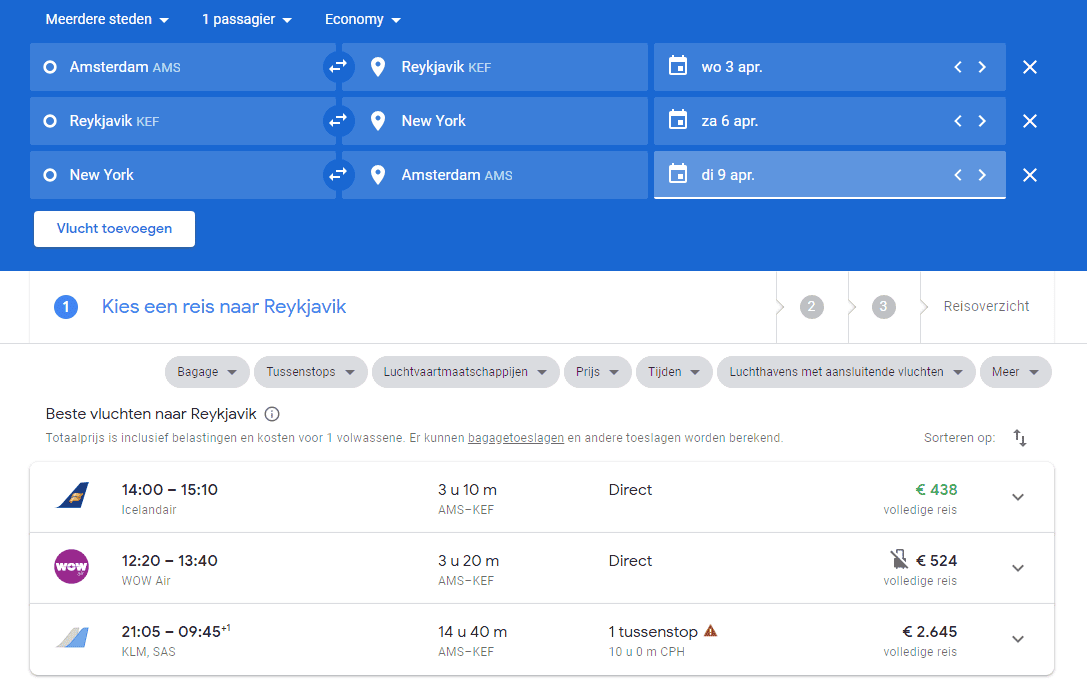Click the sort order arrows icon

pos(1020,438)
